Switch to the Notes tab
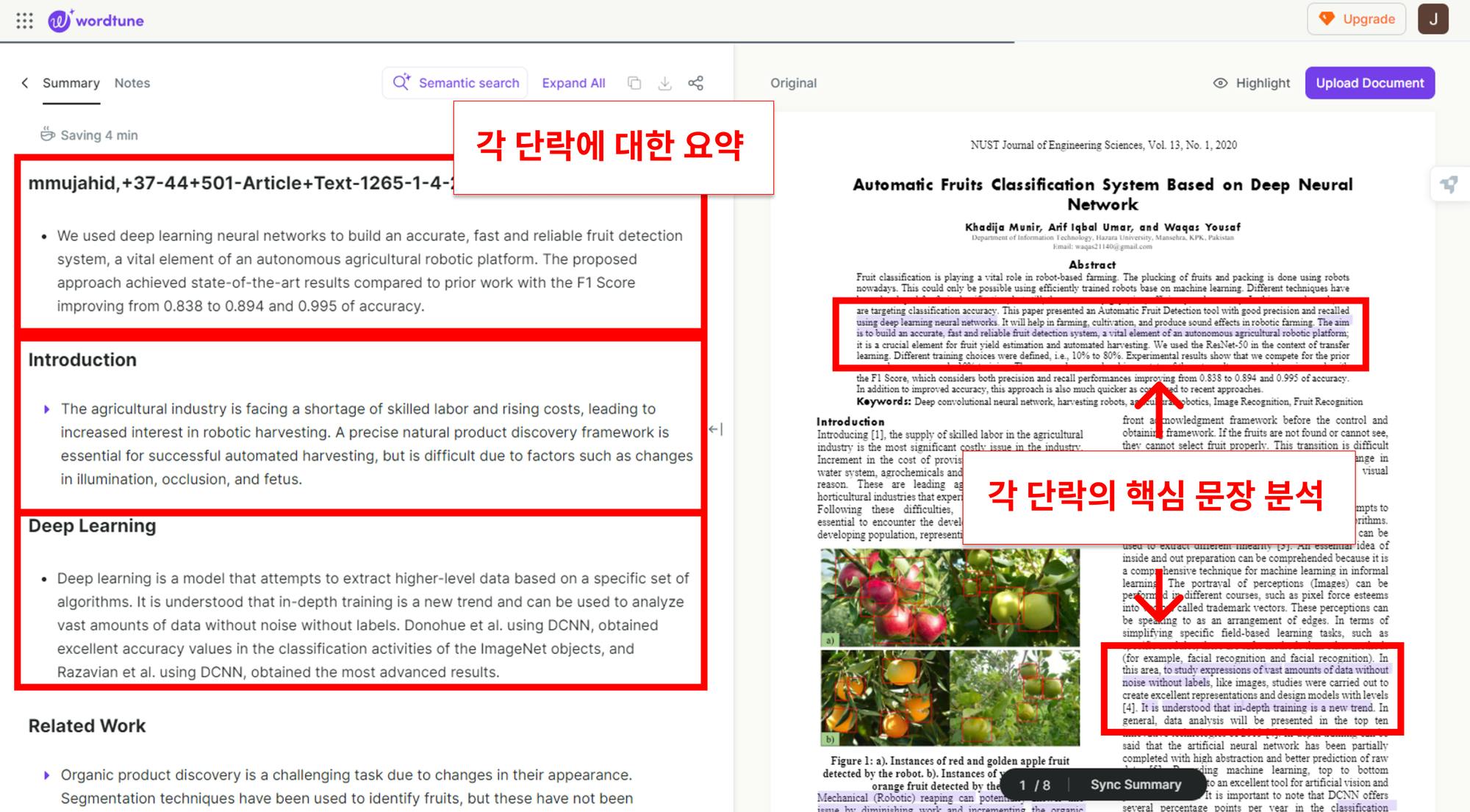The height and width of the screenshot is (812, 1470). [x=132, y=83]
